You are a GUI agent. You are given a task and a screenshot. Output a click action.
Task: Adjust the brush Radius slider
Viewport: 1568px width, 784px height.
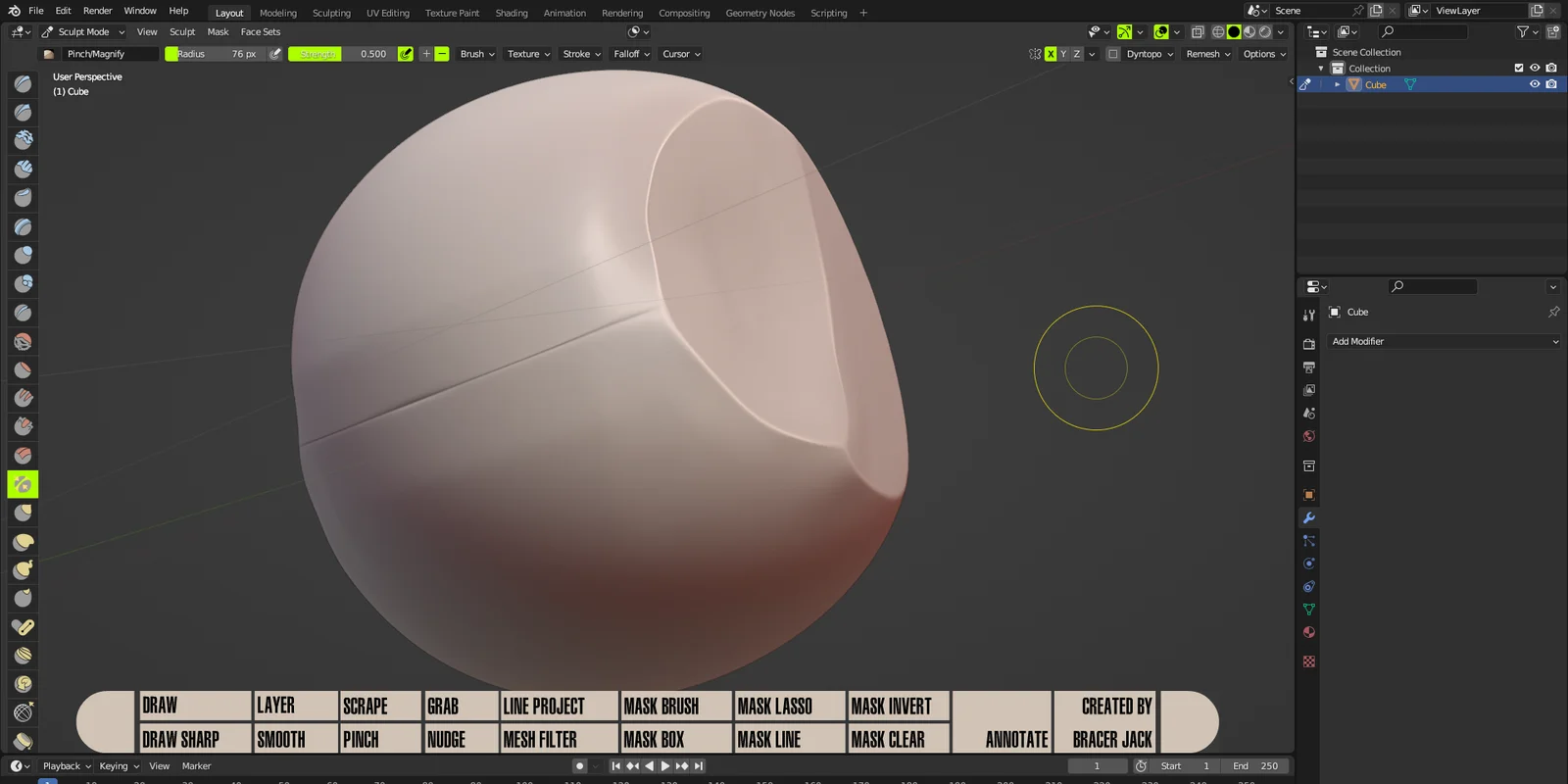point(215,54)
